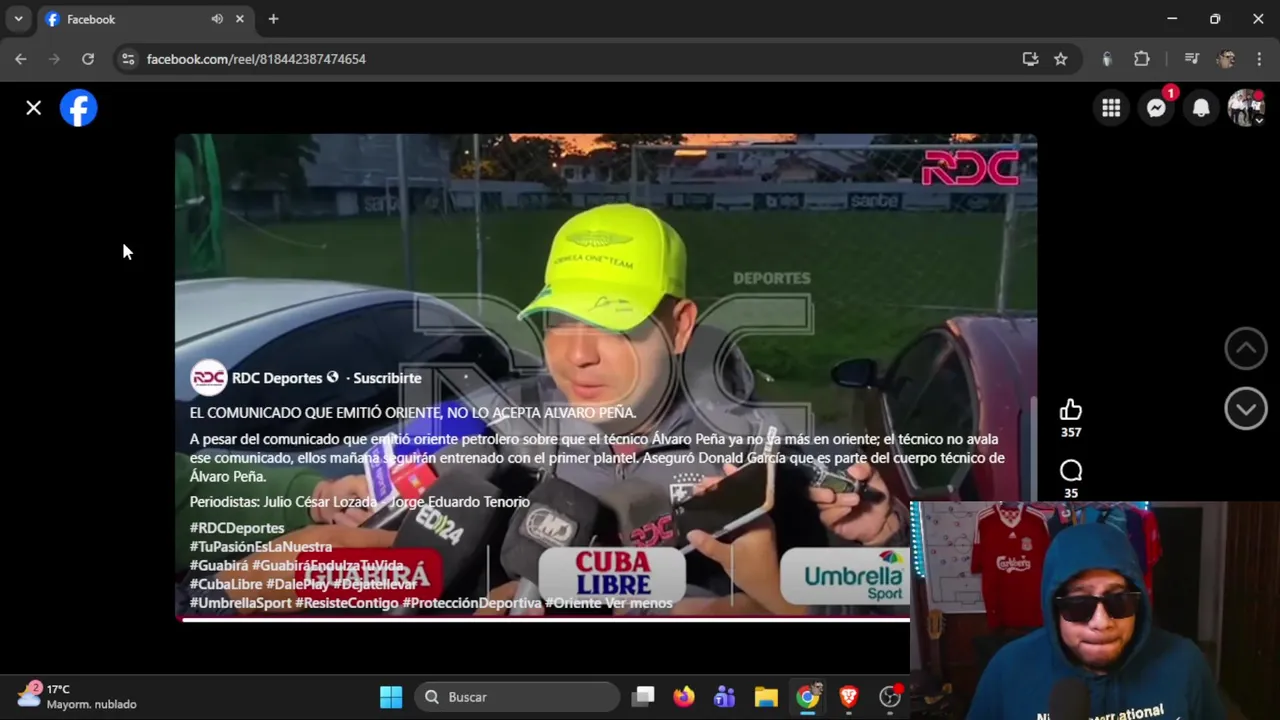Collapse description with Ver menos
The image size is (1280, 720).
point(637,603)
